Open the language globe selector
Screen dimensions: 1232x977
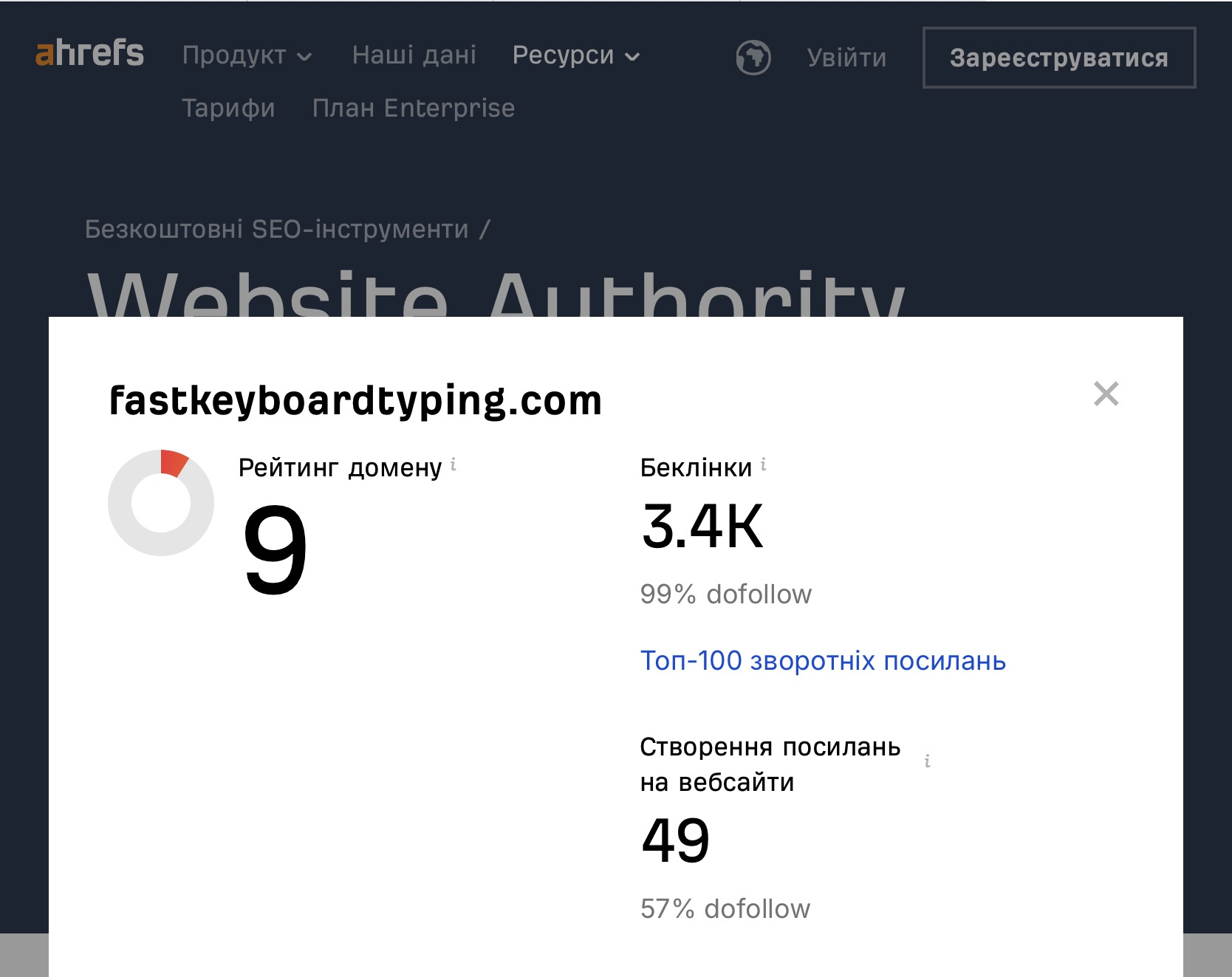coord(753,58)
